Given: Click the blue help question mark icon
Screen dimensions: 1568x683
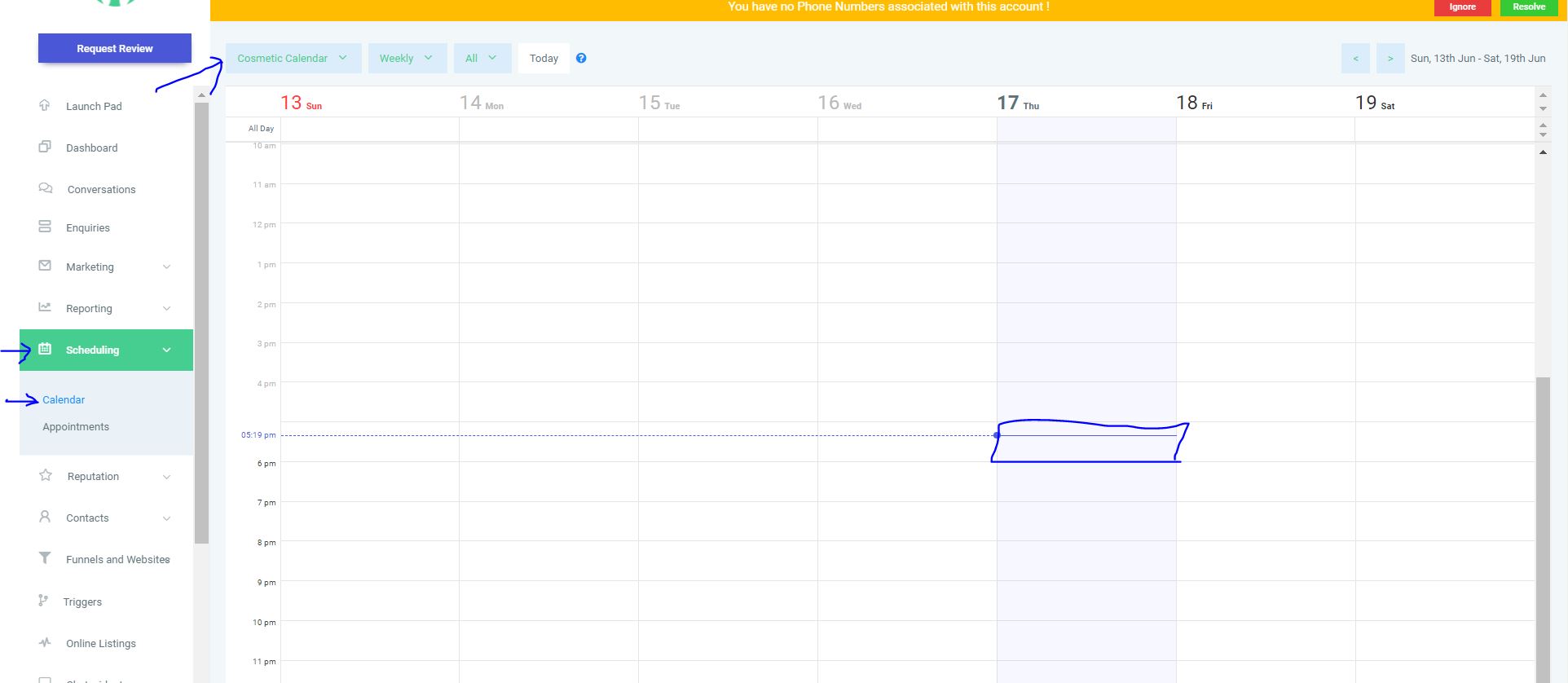Looking at the screenshot, I should pyautogui.click(x=581, y=58).
